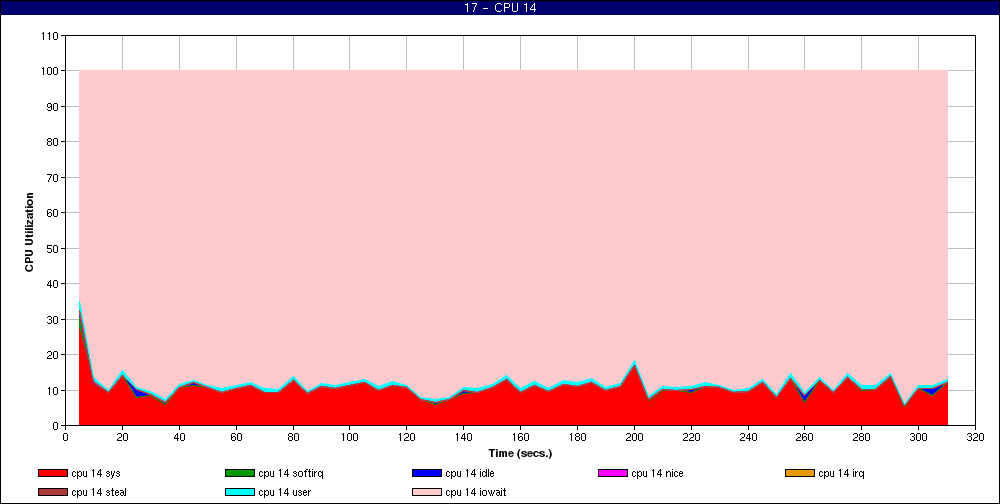Click the pink cpu 14 iowait legend swatch
Image resolution: width=1000 pixels, height=504 pixels.
click(427, 493)
